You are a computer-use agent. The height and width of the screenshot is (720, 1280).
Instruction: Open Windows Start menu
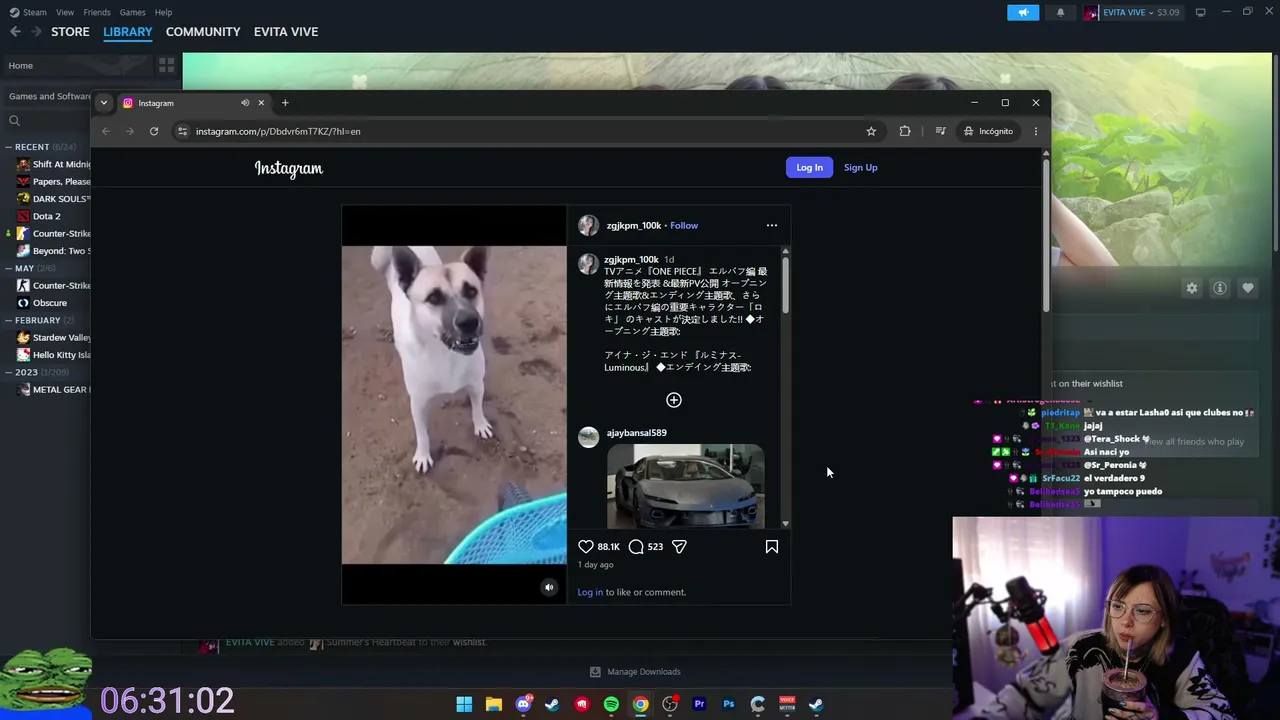coord(464,704)
